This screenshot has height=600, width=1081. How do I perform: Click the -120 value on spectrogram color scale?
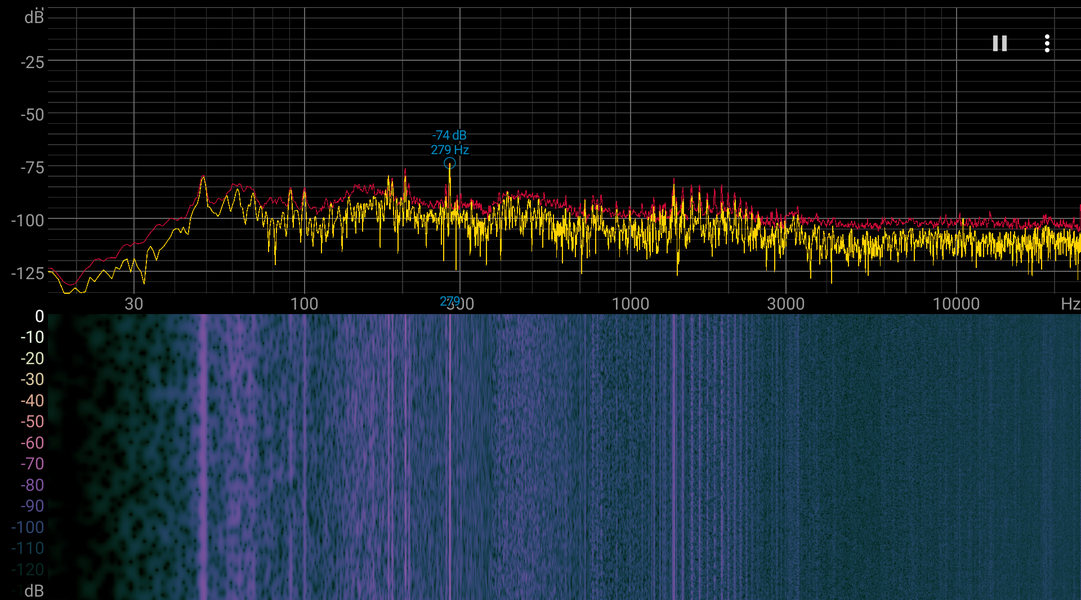28,570
